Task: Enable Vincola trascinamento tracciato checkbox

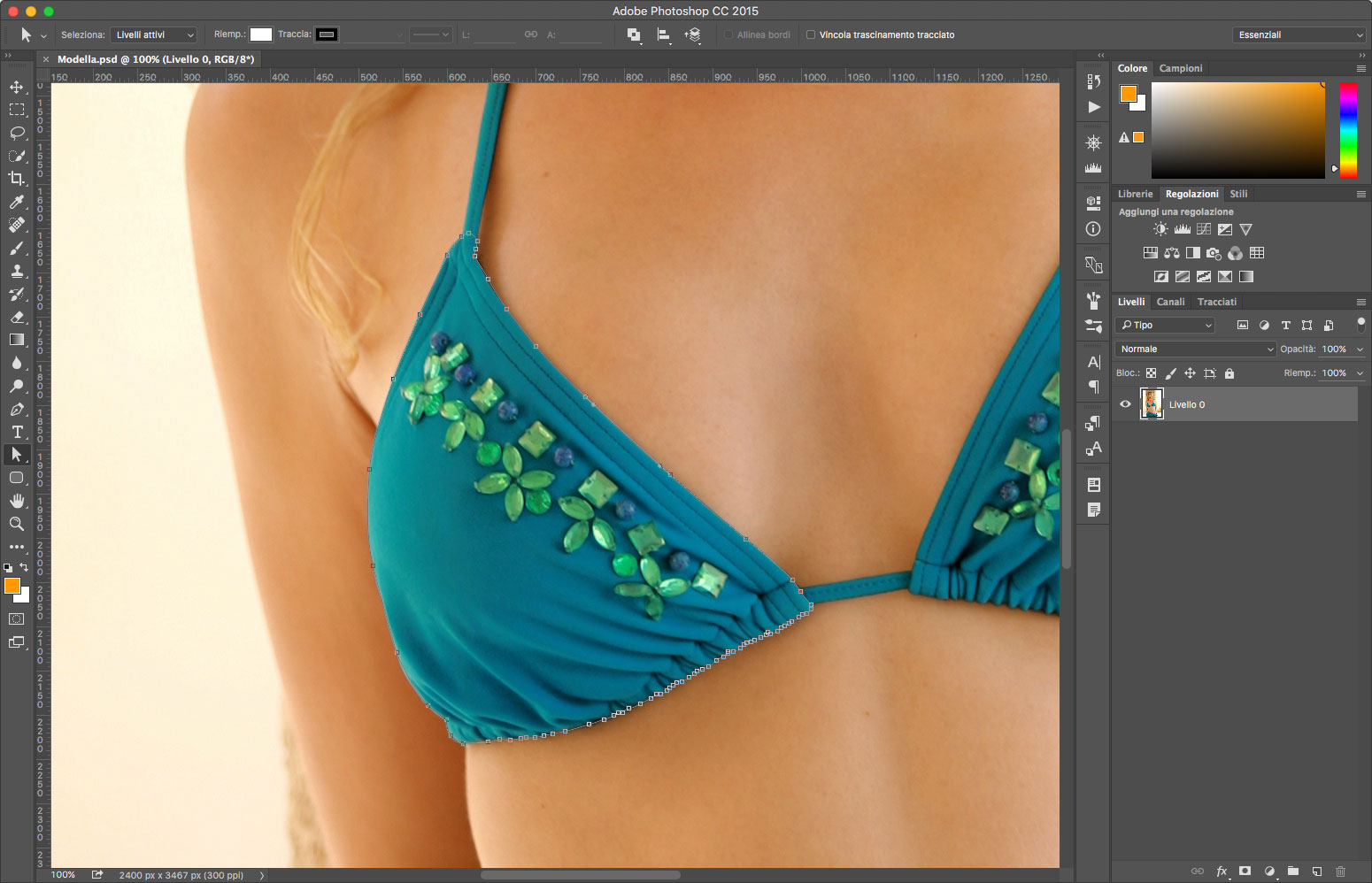Action: pyautogui.click(x=810, y=35)
